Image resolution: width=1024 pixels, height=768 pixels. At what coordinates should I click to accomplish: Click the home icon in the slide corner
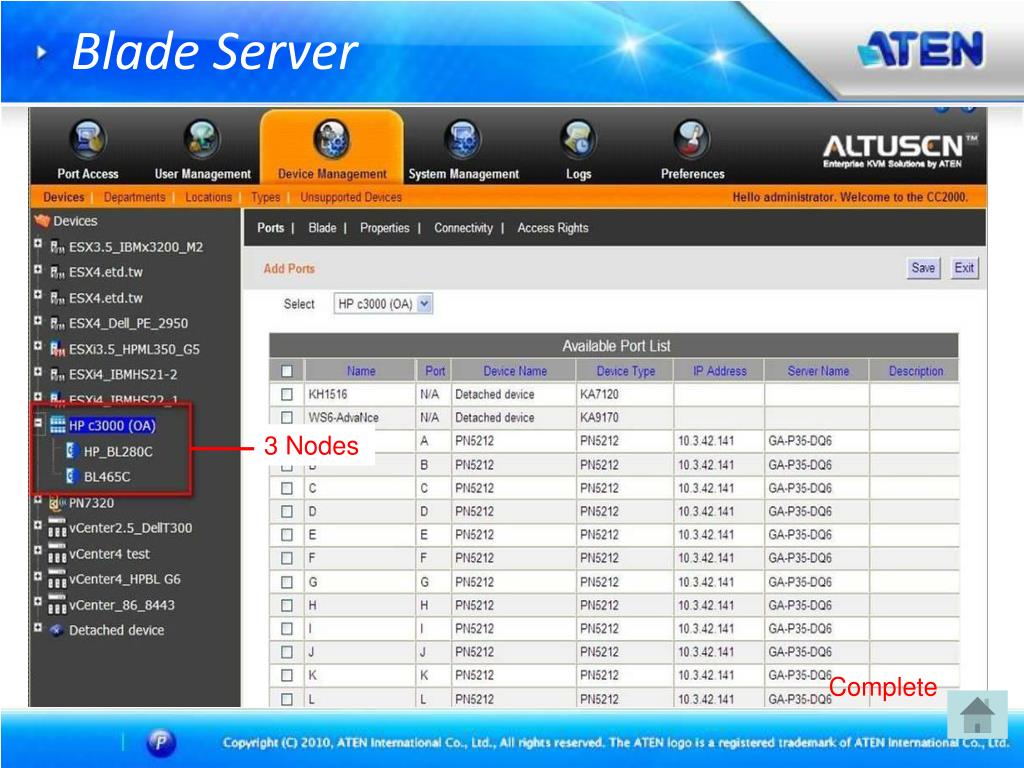coord(978,716)
